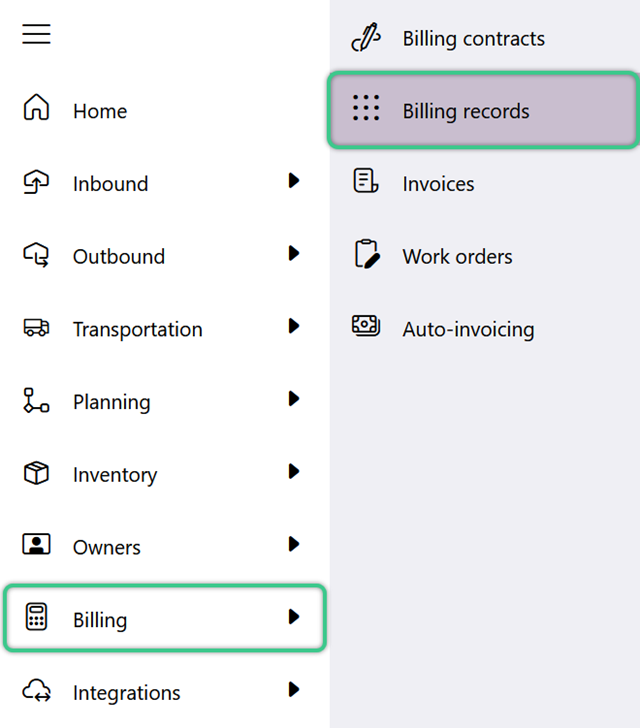Open the Billing records menu item

pos(483,110)
